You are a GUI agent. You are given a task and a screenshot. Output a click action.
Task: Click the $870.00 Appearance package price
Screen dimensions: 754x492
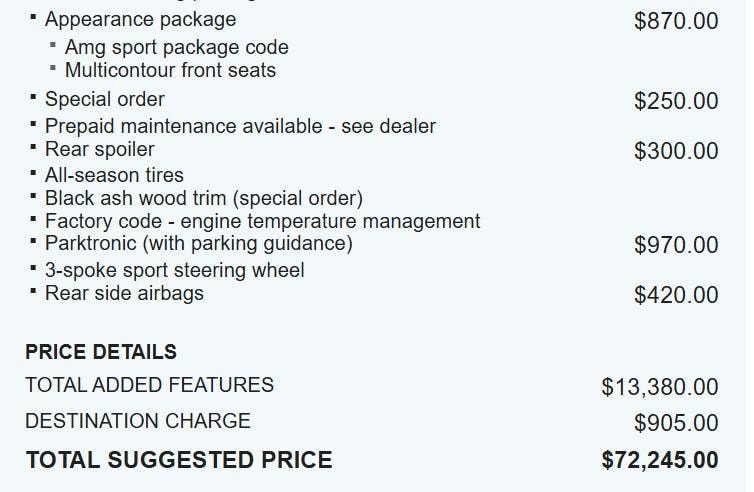676,20
